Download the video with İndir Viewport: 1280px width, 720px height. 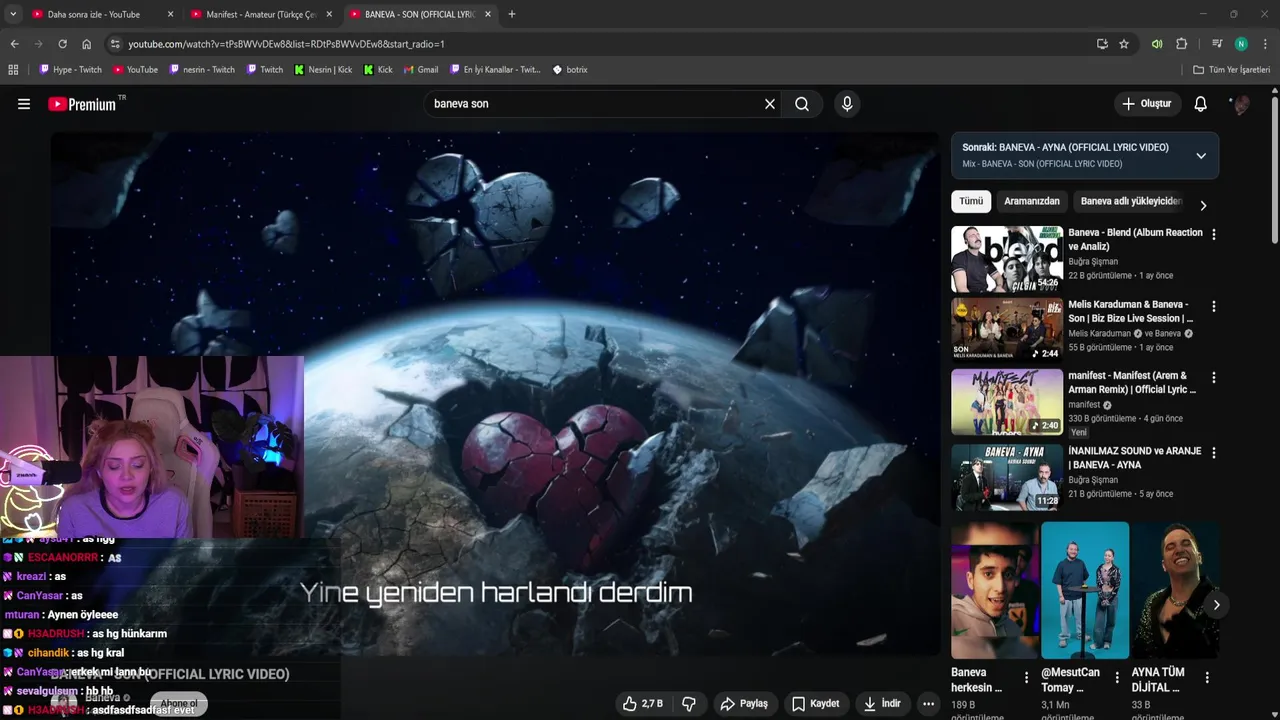[x=882, y=704]
